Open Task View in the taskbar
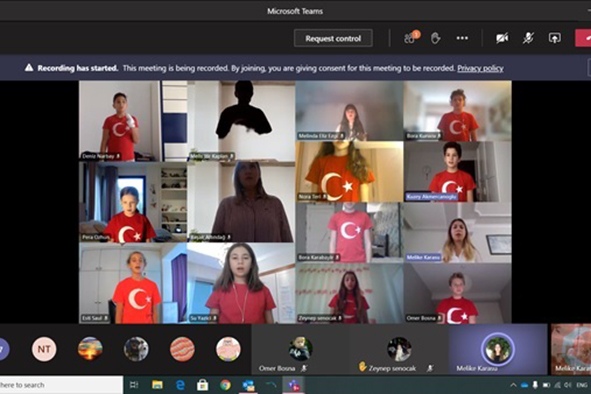Screen dimensions: 591x394 pyautogui.click(x=134, y=385)
